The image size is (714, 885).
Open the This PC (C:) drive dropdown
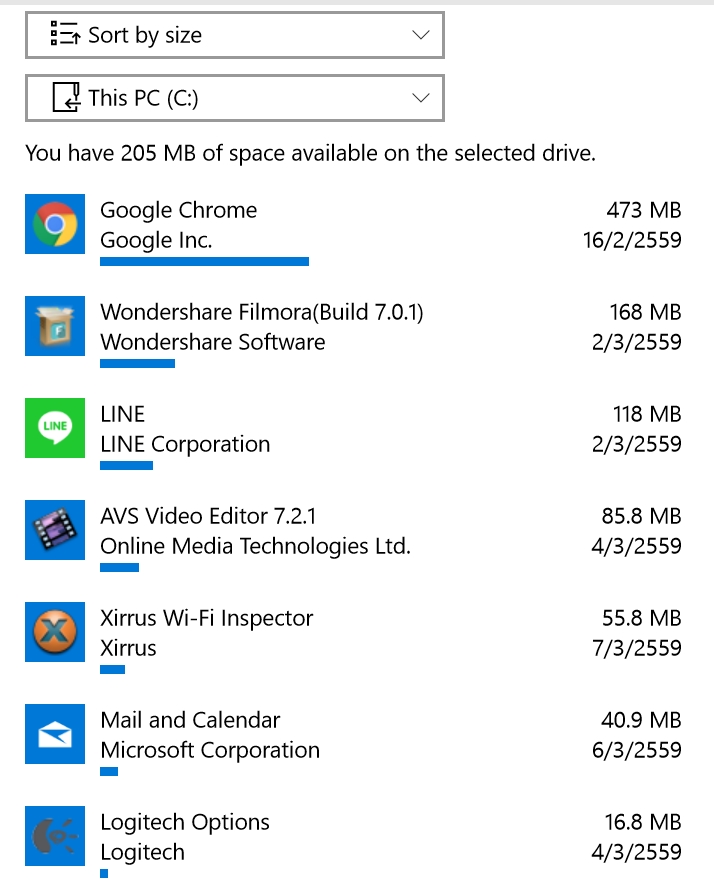(x=235, y=98)
